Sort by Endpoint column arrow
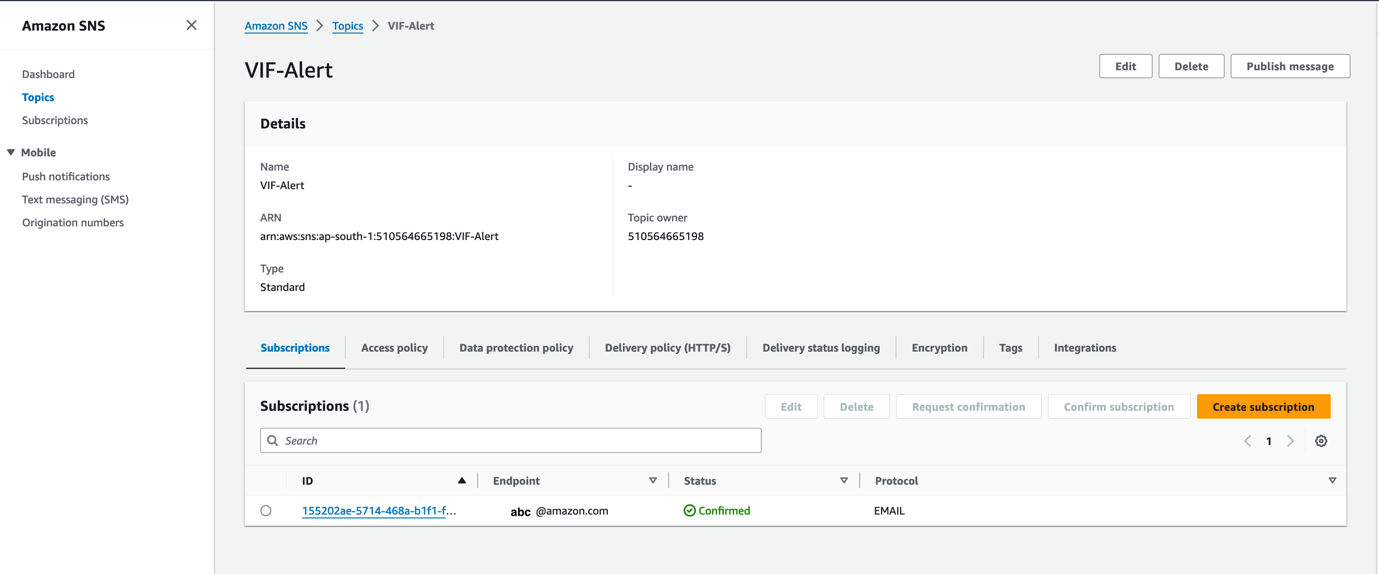 (x=653, y=481)
